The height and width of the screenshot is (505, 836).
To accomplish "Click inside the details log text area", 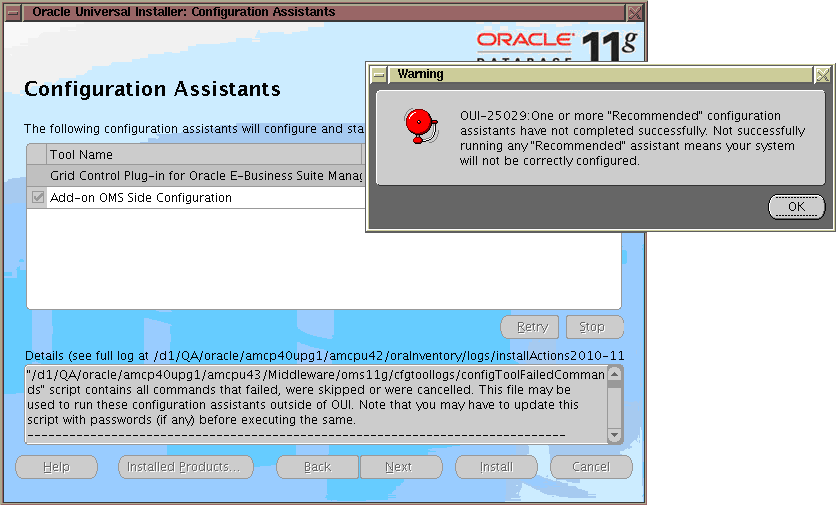I will coord(316,405).
